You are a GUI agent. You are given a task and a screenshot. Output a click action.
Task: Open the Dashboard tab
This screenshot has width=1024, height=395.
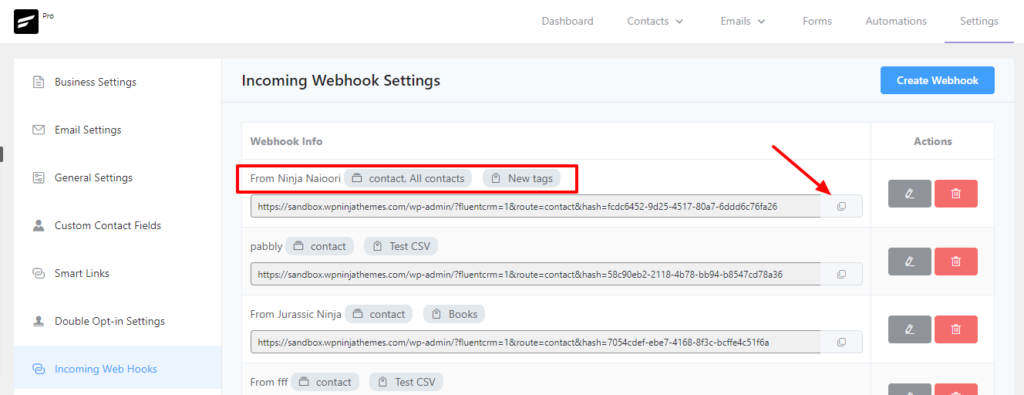coord(568,22)
